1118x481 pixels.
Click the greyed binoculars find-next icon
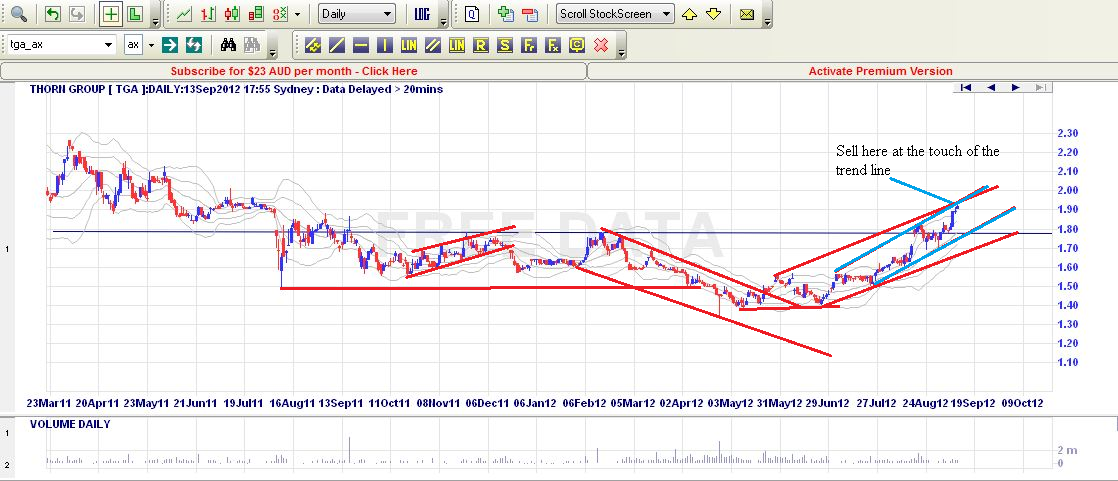click(252, 45)
